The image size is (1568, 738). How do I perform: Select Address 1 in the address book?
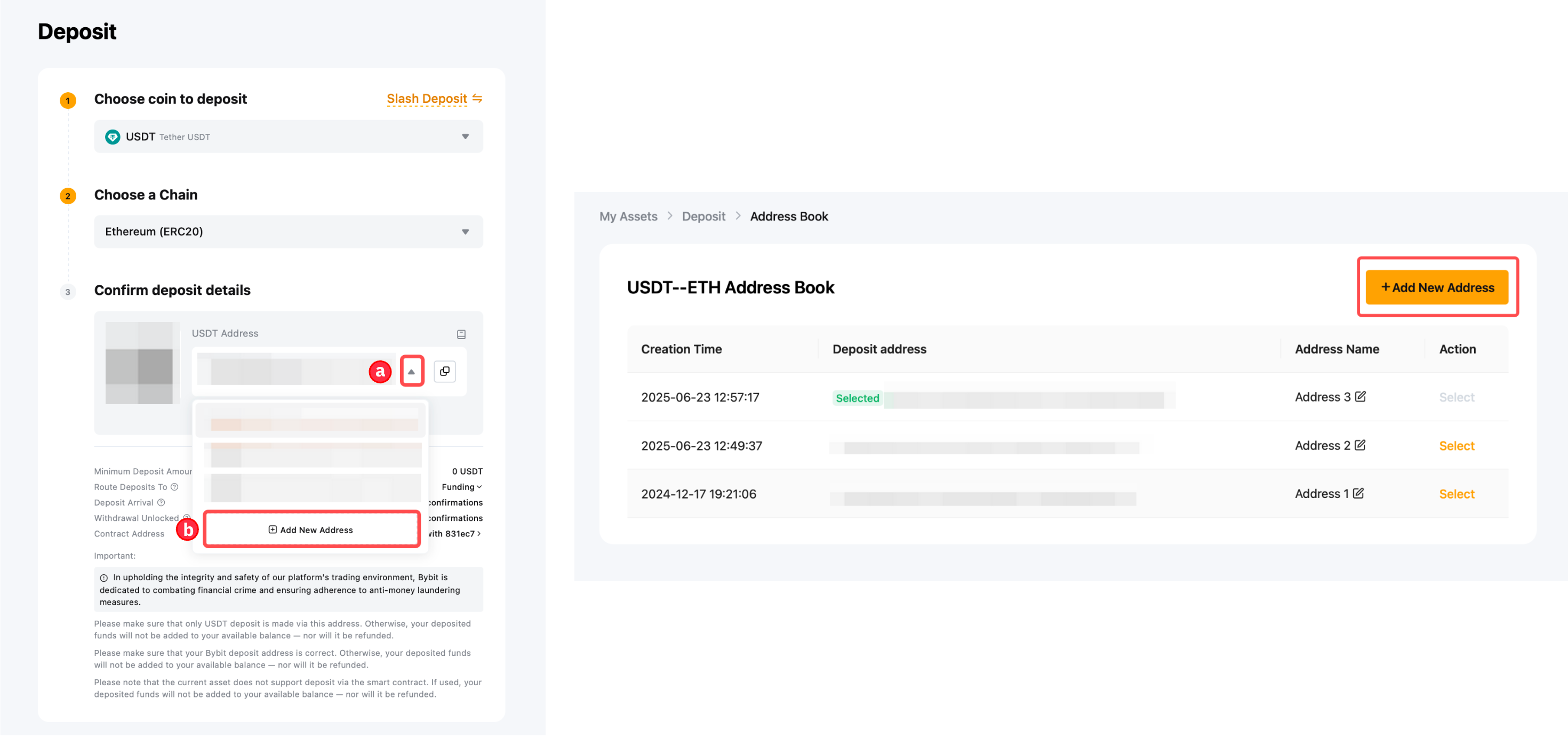click(x=1456, y=494)
